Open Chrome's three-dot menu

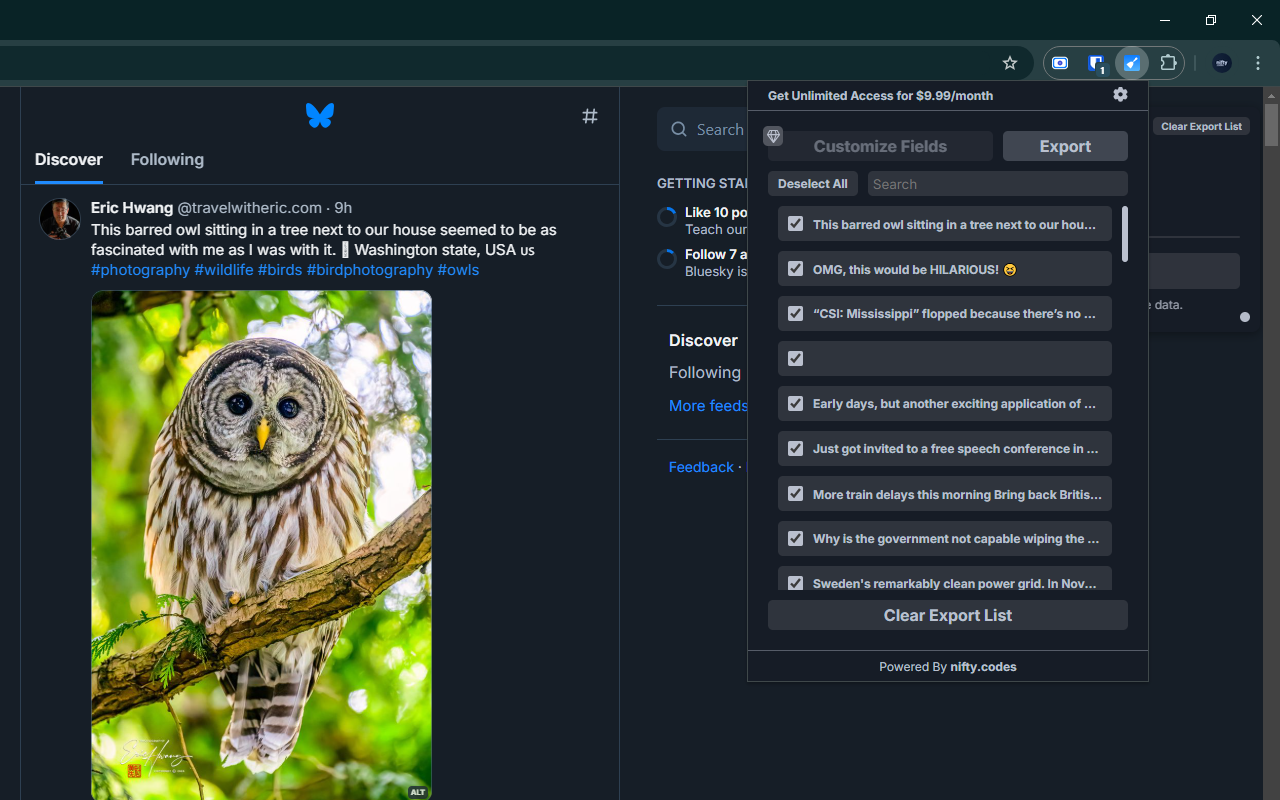tap(1257, 62)
